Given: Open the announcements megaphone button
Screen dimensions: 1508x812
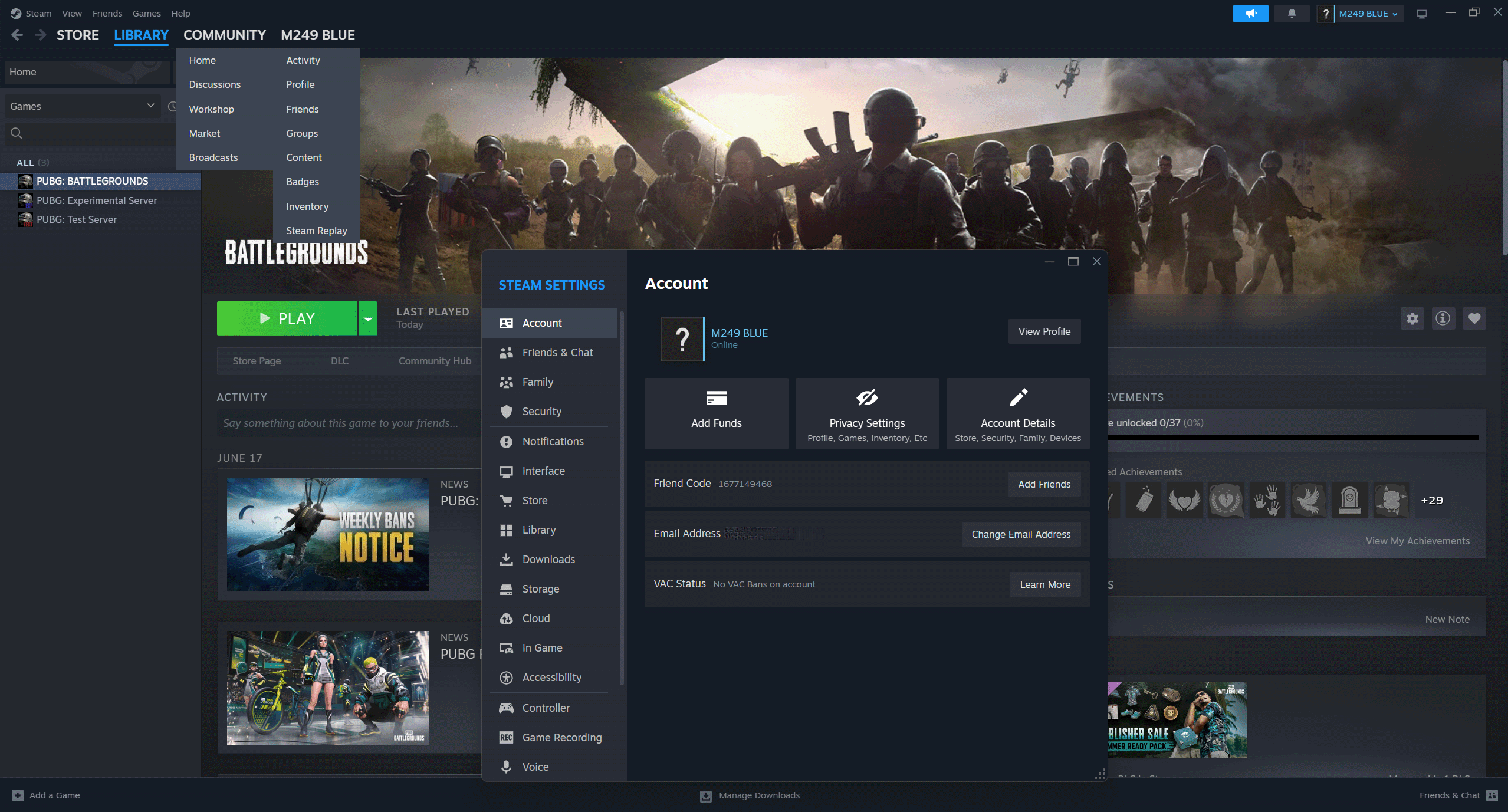Looking at the screenshot, I should pos(1250,13).
